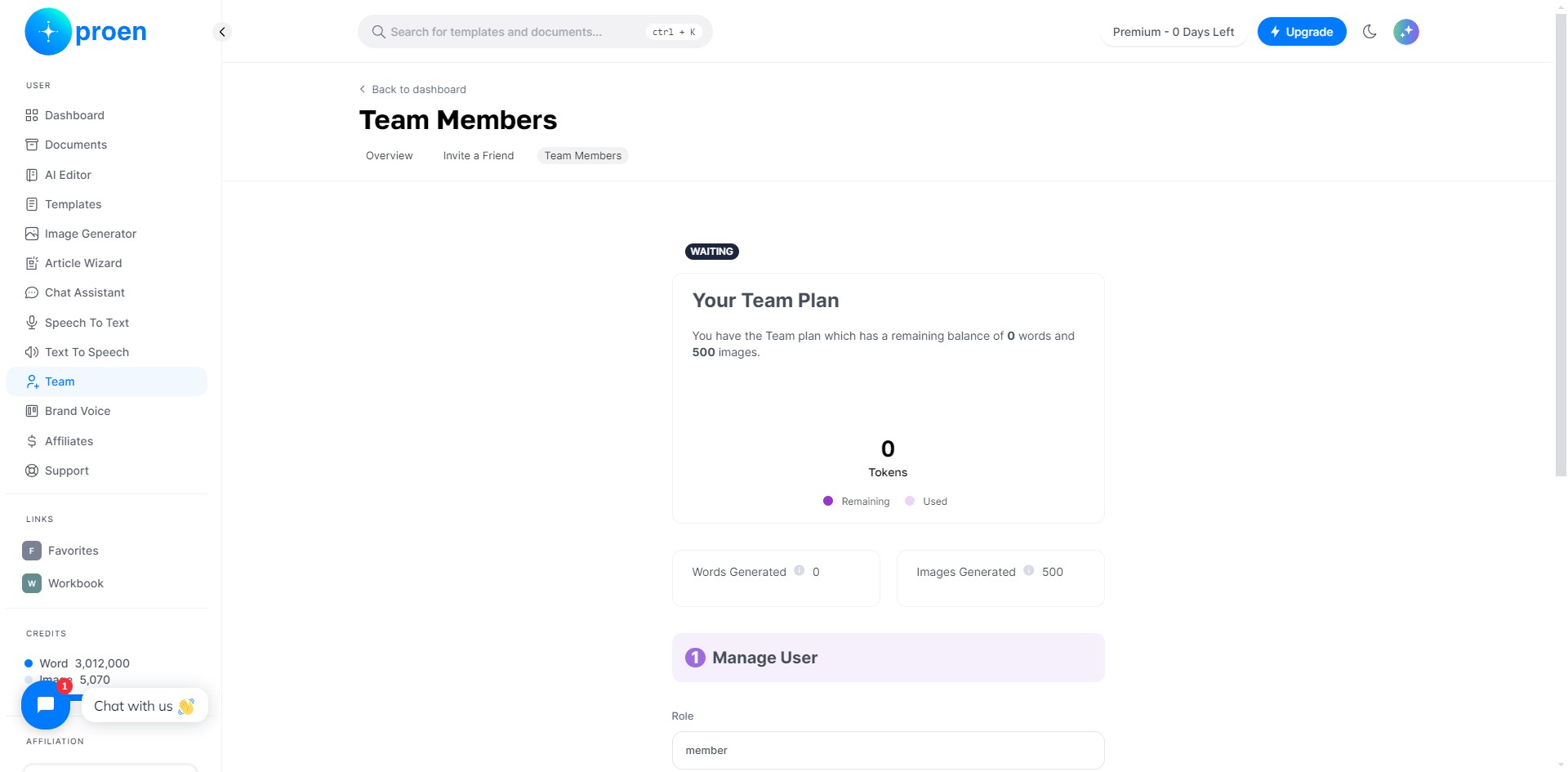This screenshot has width=1568, height=772.
Task: Open the Image Generator sidebar icon
Action: pos(32,234)
